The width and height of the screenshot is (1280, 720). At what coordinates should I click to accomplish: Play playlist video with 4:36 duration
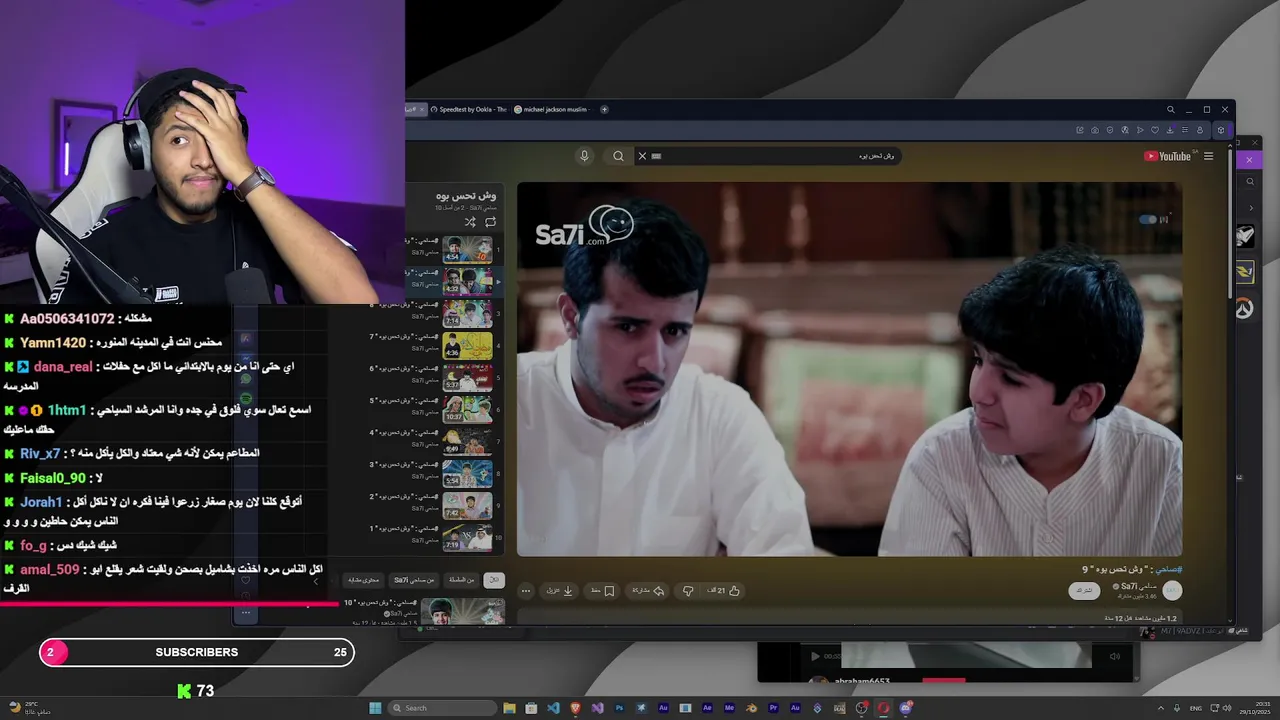pos(468,346)
